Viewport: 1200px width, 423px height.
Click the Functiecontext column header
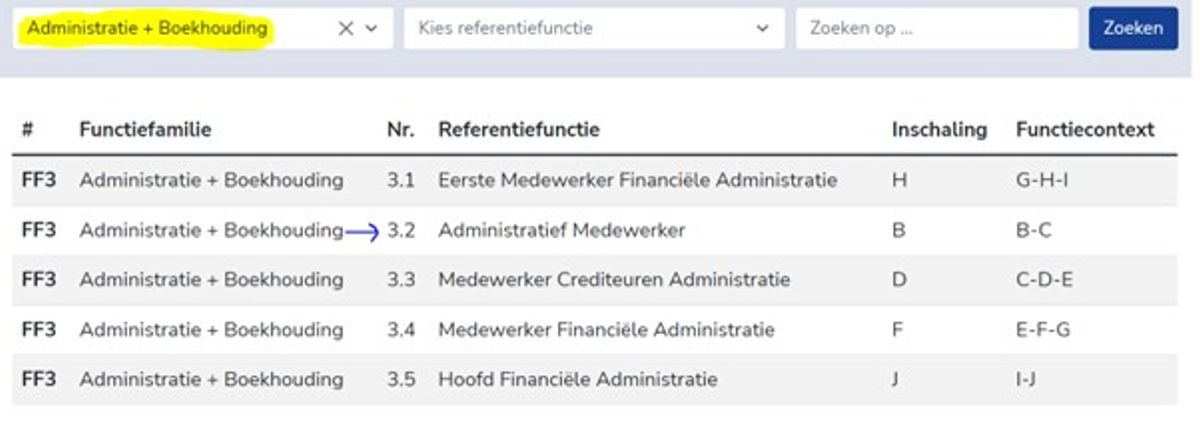[1085, 130]
